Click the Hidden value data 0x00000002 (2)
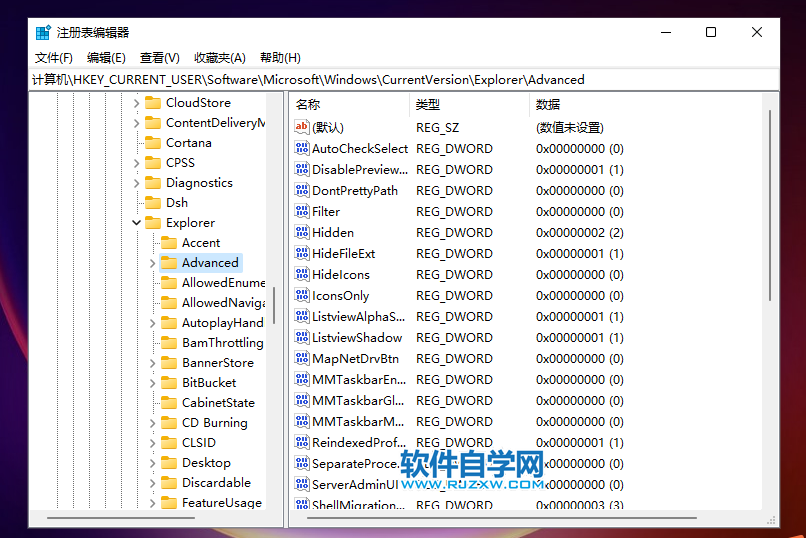The height and width of the screenshot is (538, 806). pyautogui.click(x=579, y=233)
